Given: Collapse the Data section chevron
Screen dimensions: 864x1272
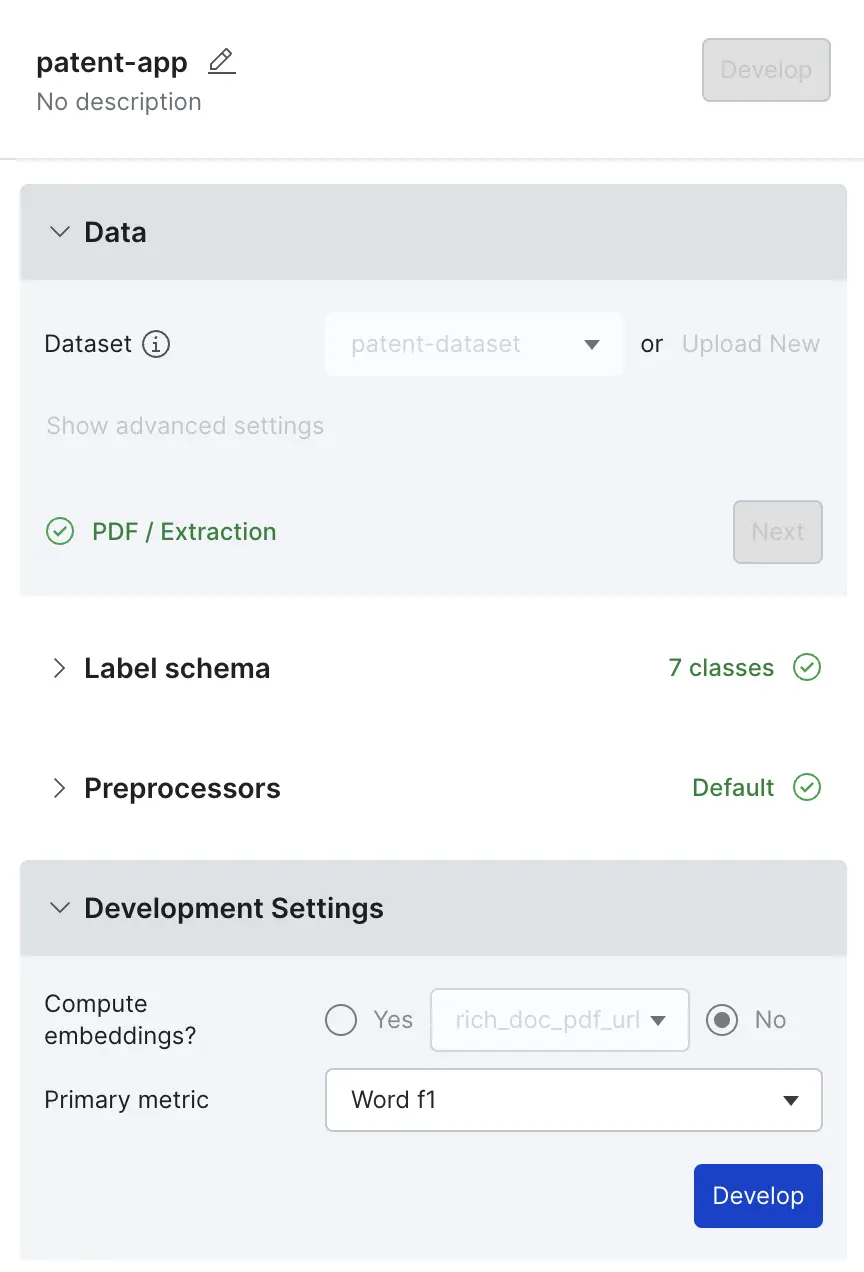Looking at the screenshot, I should click(x=60, y=232).
